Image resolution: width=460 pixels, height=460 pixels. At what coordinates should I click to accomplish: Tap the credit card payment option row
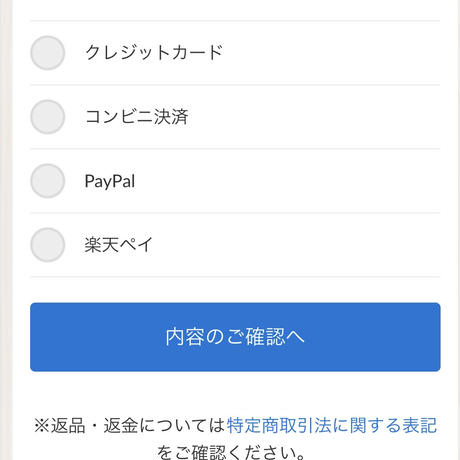pos(235,53)
